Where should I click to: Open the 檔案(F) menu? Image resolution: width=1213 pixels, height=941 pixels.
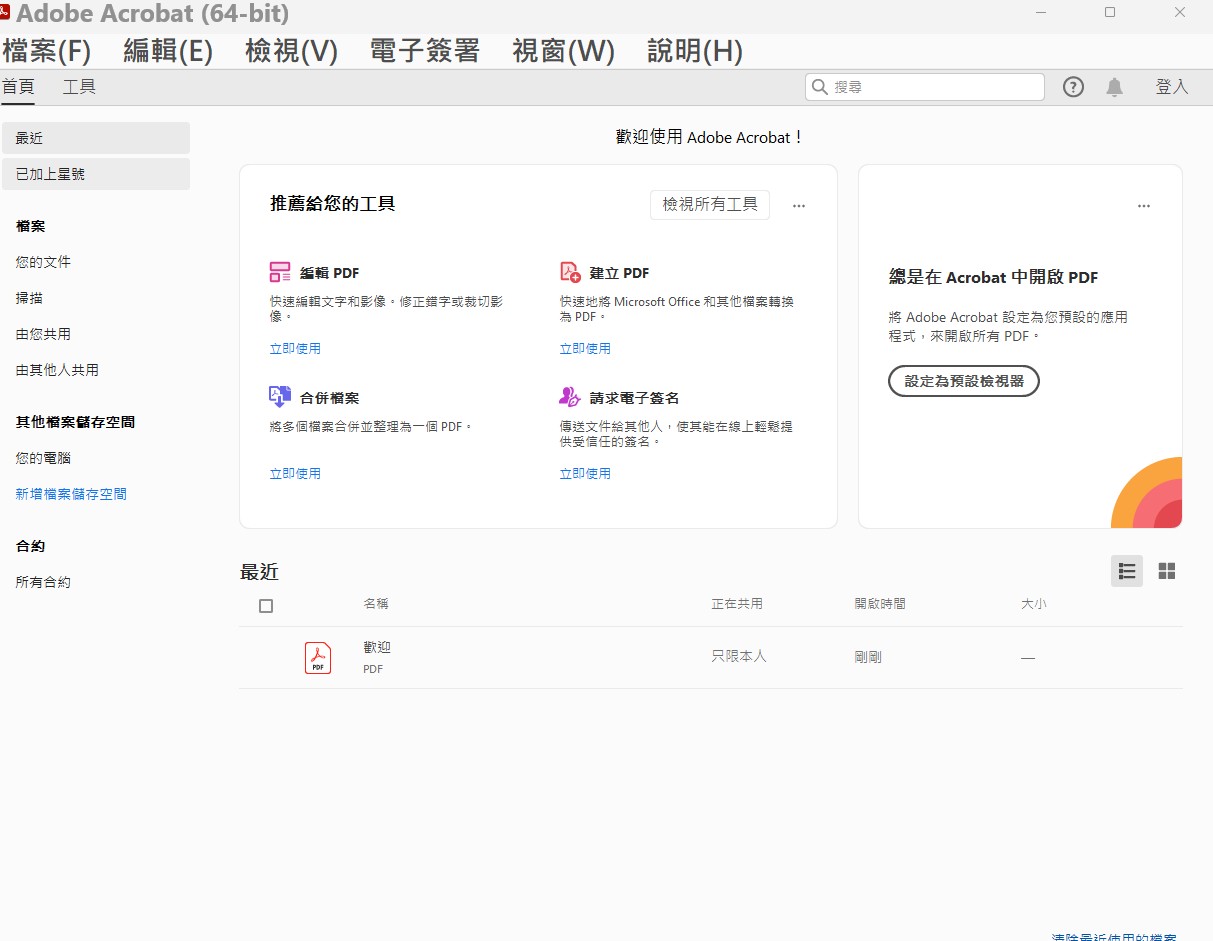coord(47,51)
